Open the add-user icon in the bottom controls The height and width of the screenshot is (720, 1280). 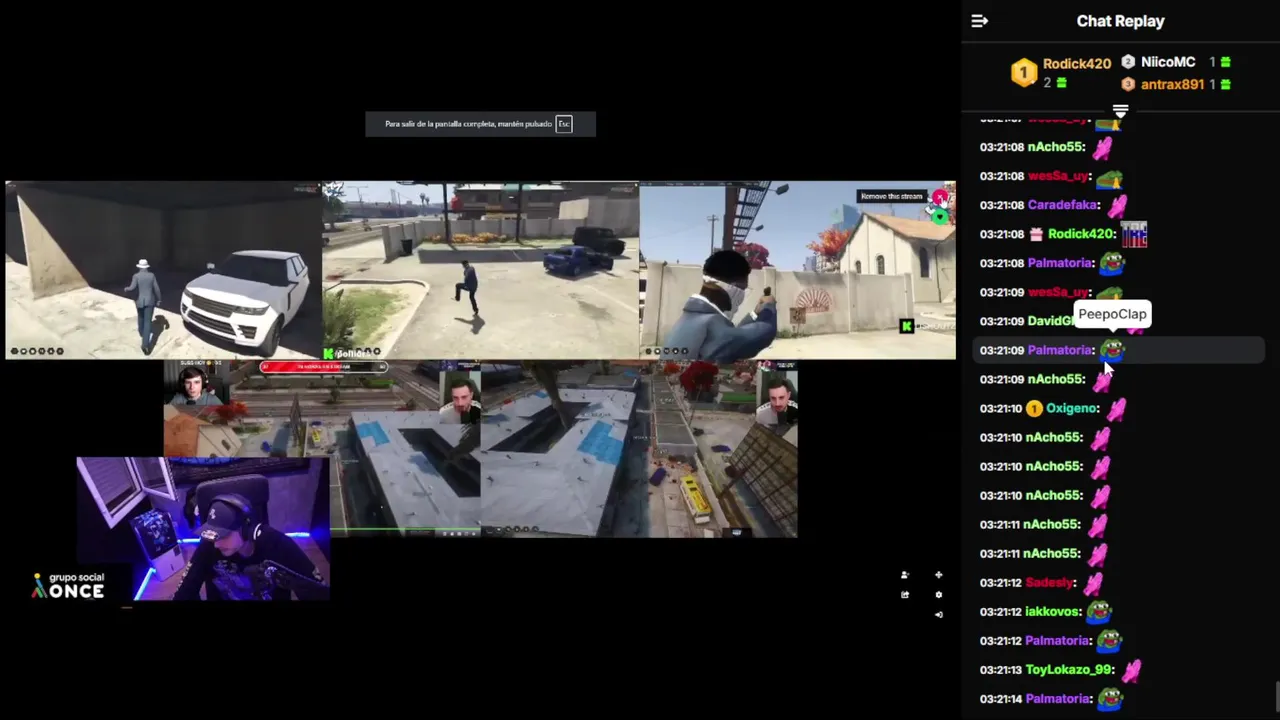pyautogui.click(x=904, y=575)
